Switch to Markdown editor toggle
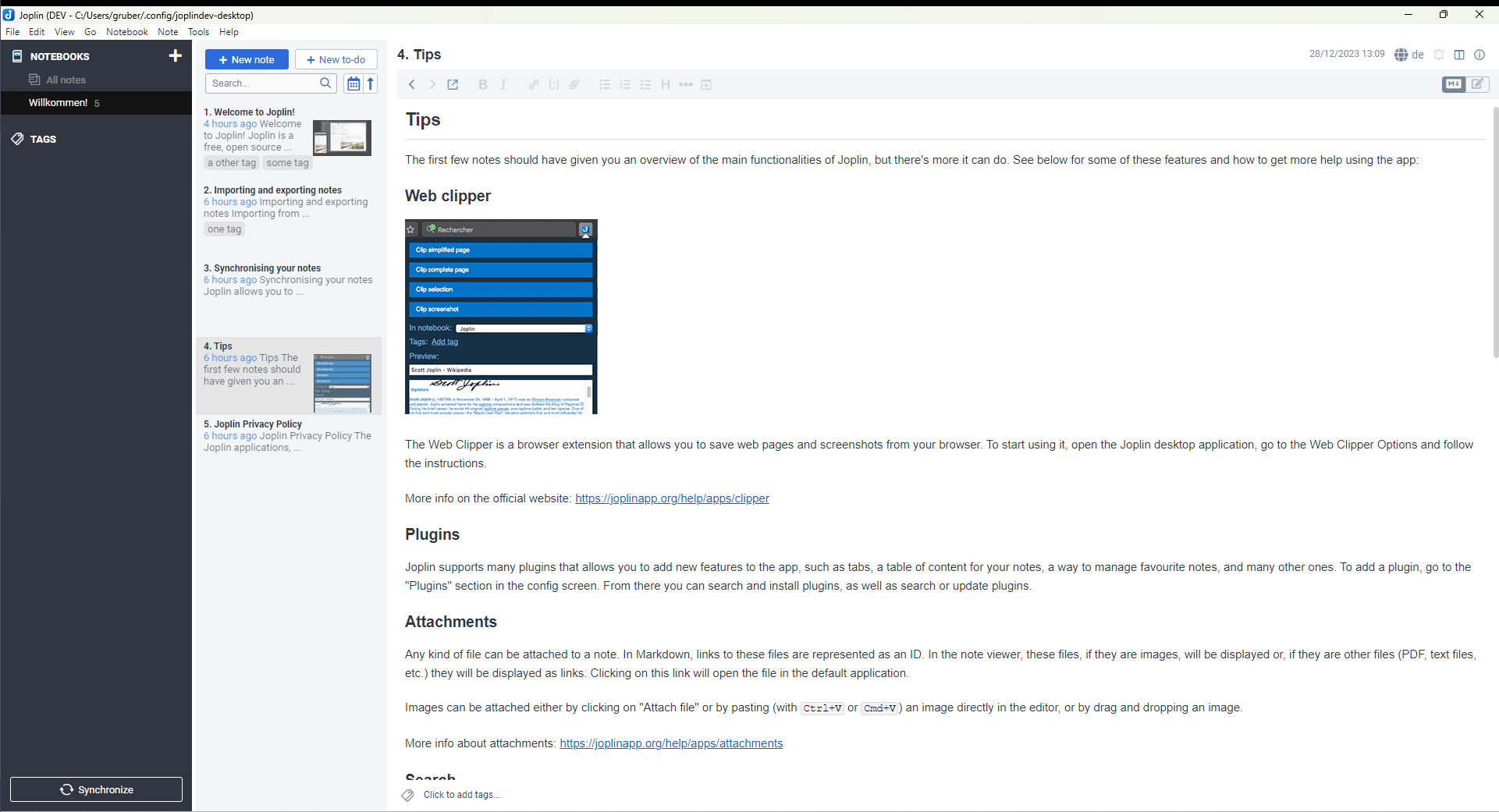The height and width of the screenshot is (812, 1499). 1454,84
